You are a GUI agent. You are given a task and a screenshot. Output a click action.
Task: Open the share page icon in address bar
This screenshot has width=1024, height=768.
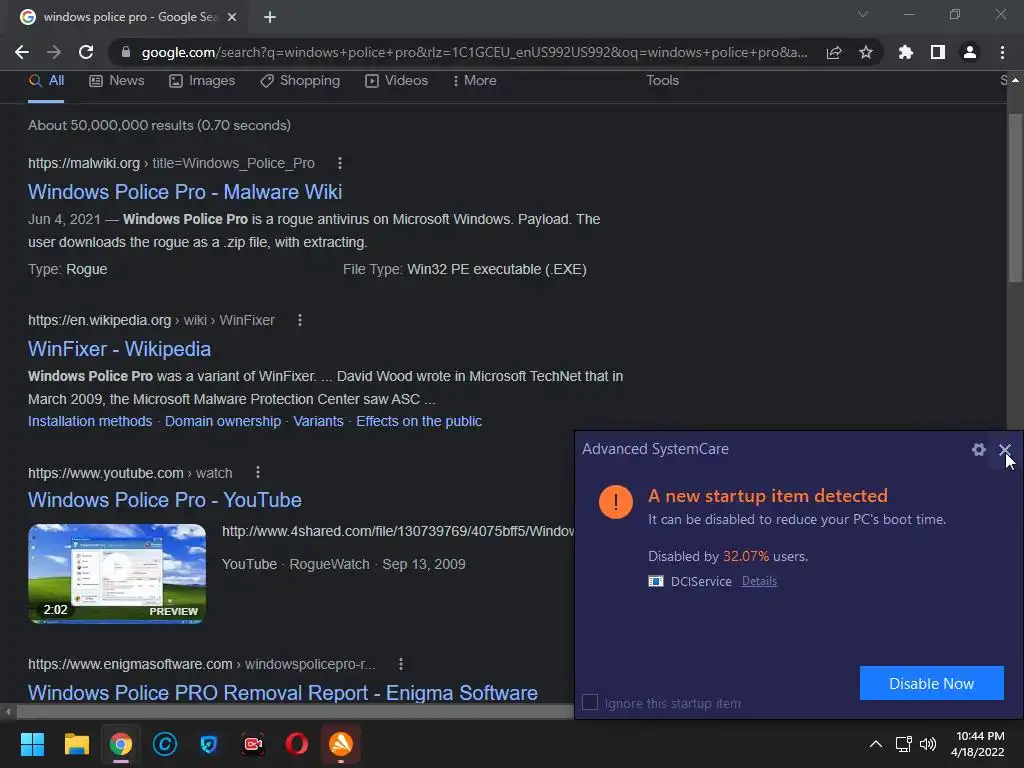pos(834,52)
